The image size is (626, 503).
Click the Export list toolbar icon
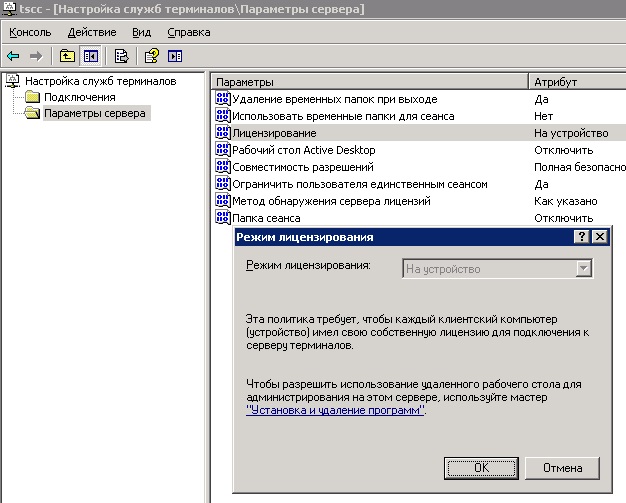[x=121, y=56]
